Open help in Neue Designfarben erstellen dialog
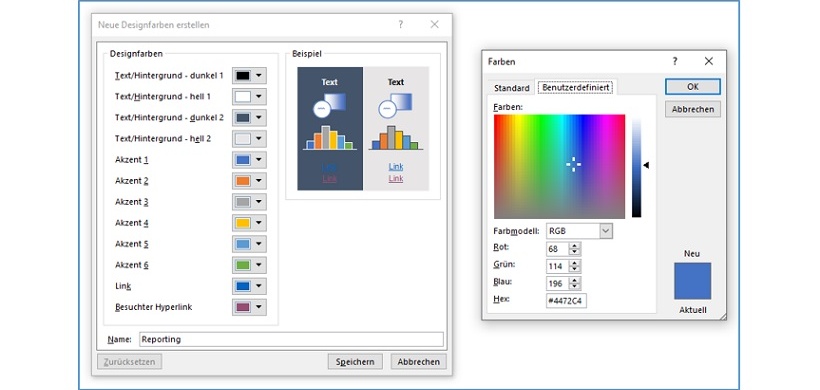Screen dimensions: 820x390 (x=401, y=25)
